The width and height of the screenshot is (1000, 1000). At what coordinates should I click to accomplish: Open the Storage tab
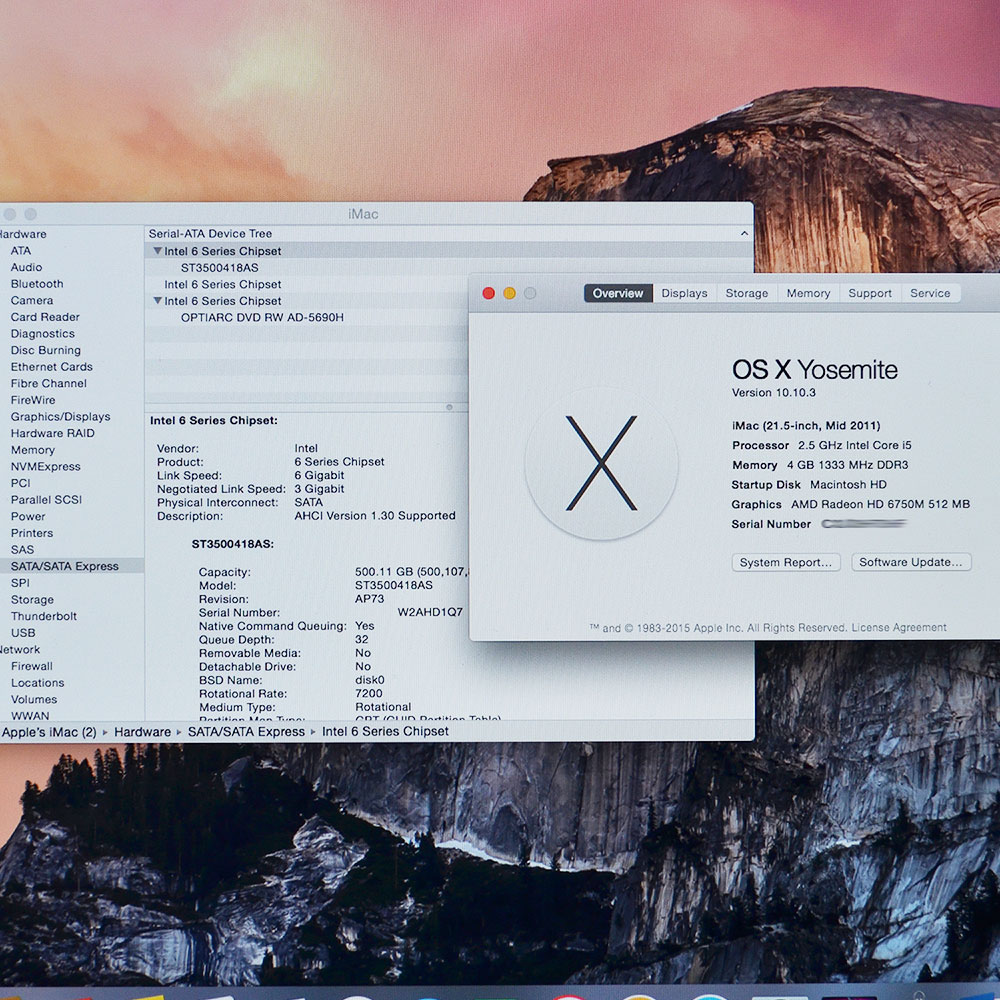coord(746,293)
